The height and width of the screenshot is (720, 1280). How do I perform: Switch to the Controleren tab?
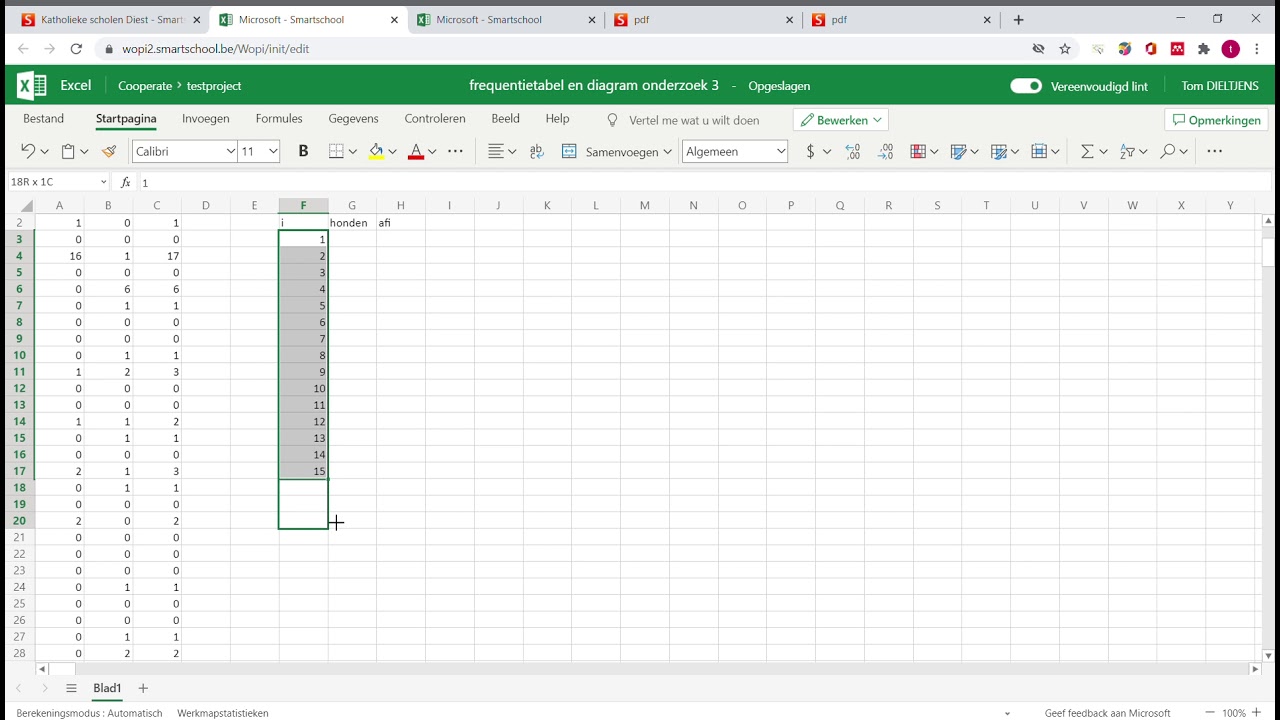(x=435, y=119)
